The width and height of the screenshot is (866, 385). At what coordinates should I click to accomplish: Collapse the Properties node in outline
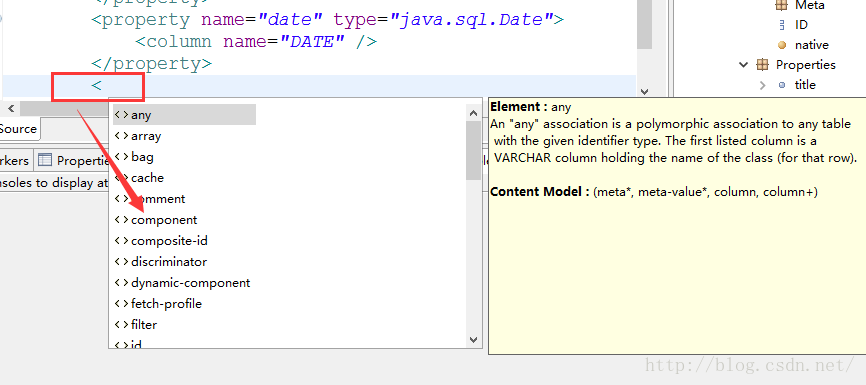743,65
